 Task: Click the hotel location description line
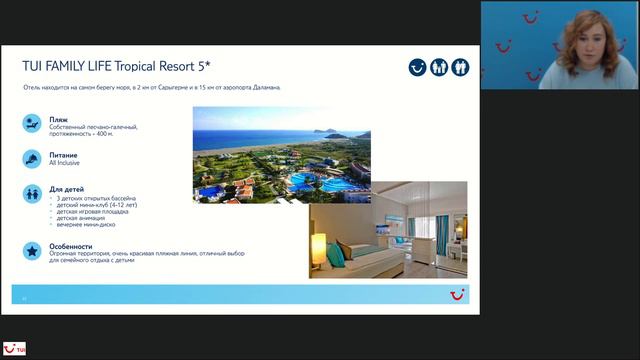coord(152,87)
